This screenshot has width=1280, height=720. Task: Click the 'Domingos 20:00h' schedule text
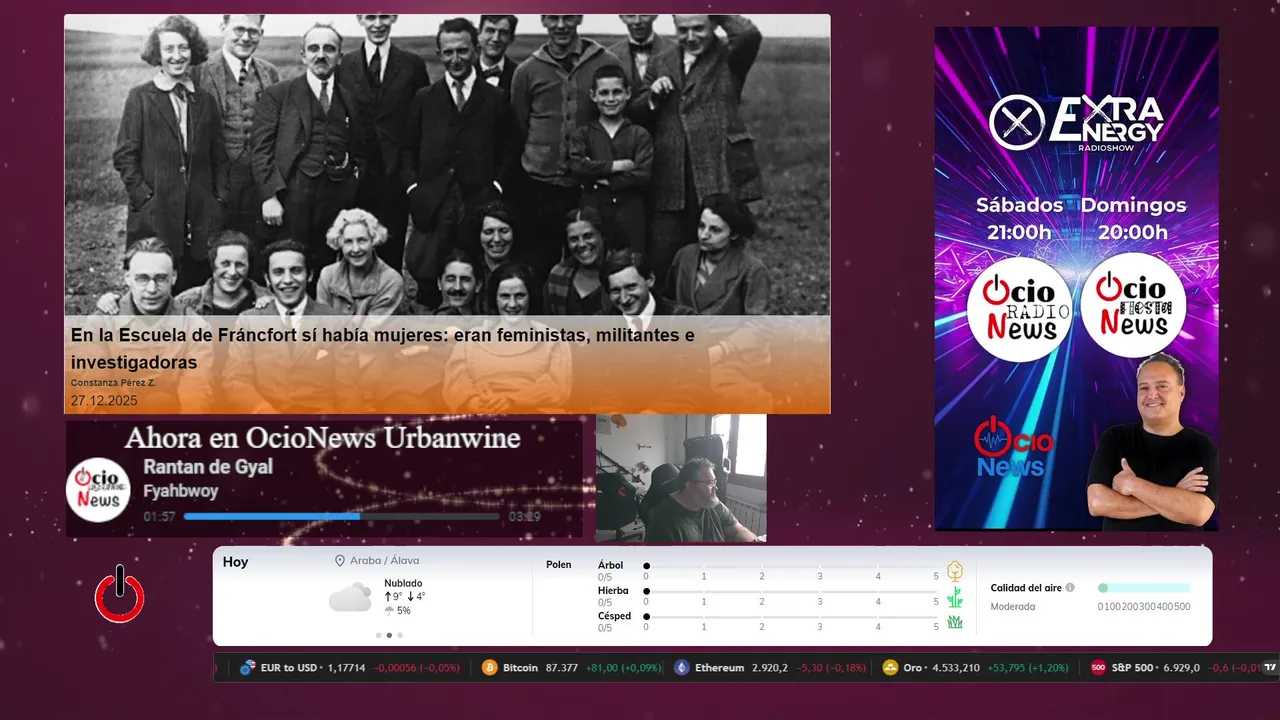[x=1133, y=219]
